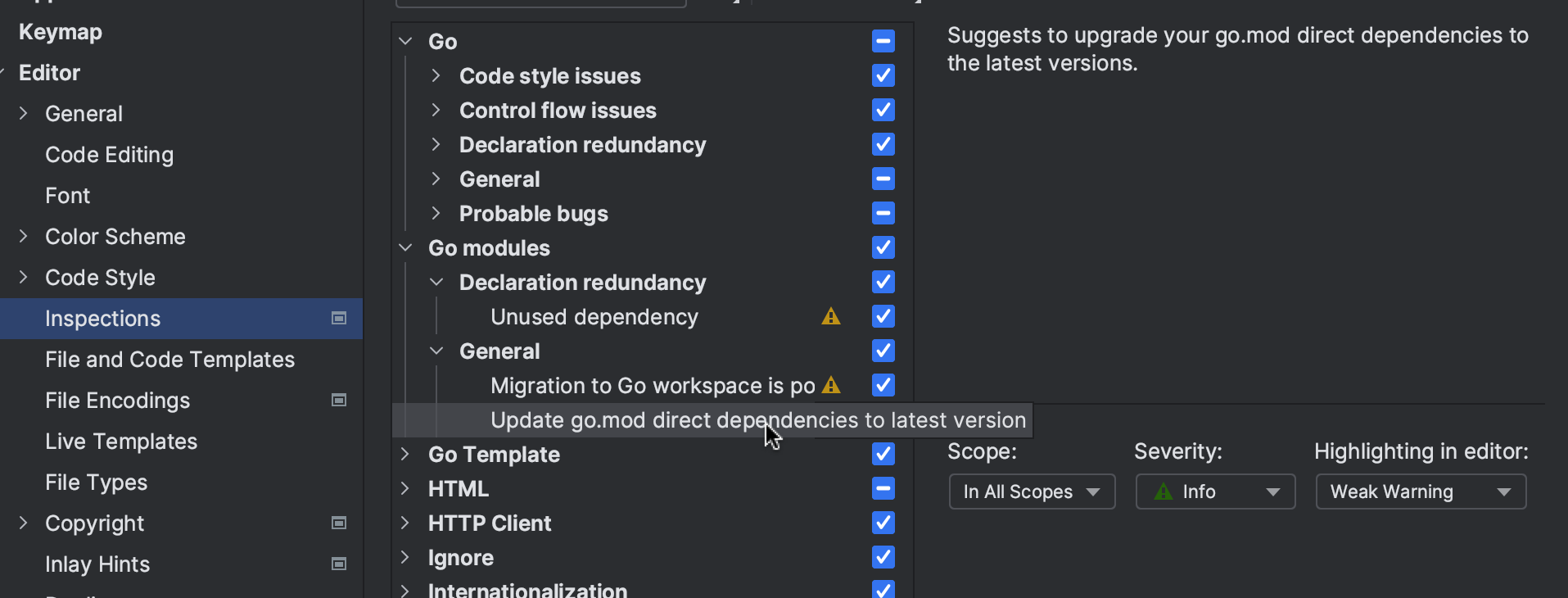The image size is (1568, 598).
Task: Click warning icon beside Unused dependency
Action: pos(830,317)
